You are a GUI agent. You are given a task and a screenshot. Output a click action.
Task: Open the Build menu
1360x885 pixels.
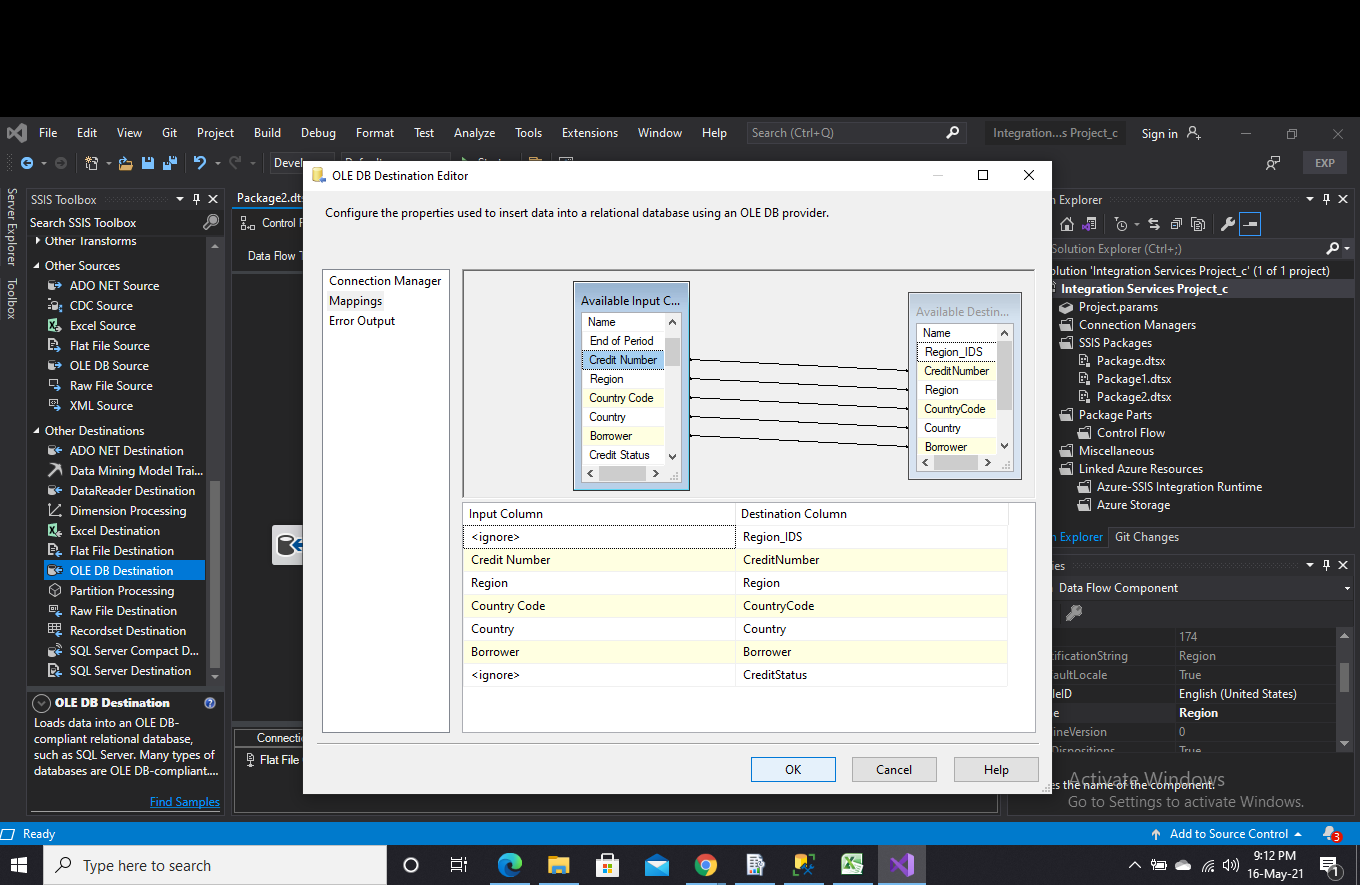pyautogui.click(x=267, y=133)
